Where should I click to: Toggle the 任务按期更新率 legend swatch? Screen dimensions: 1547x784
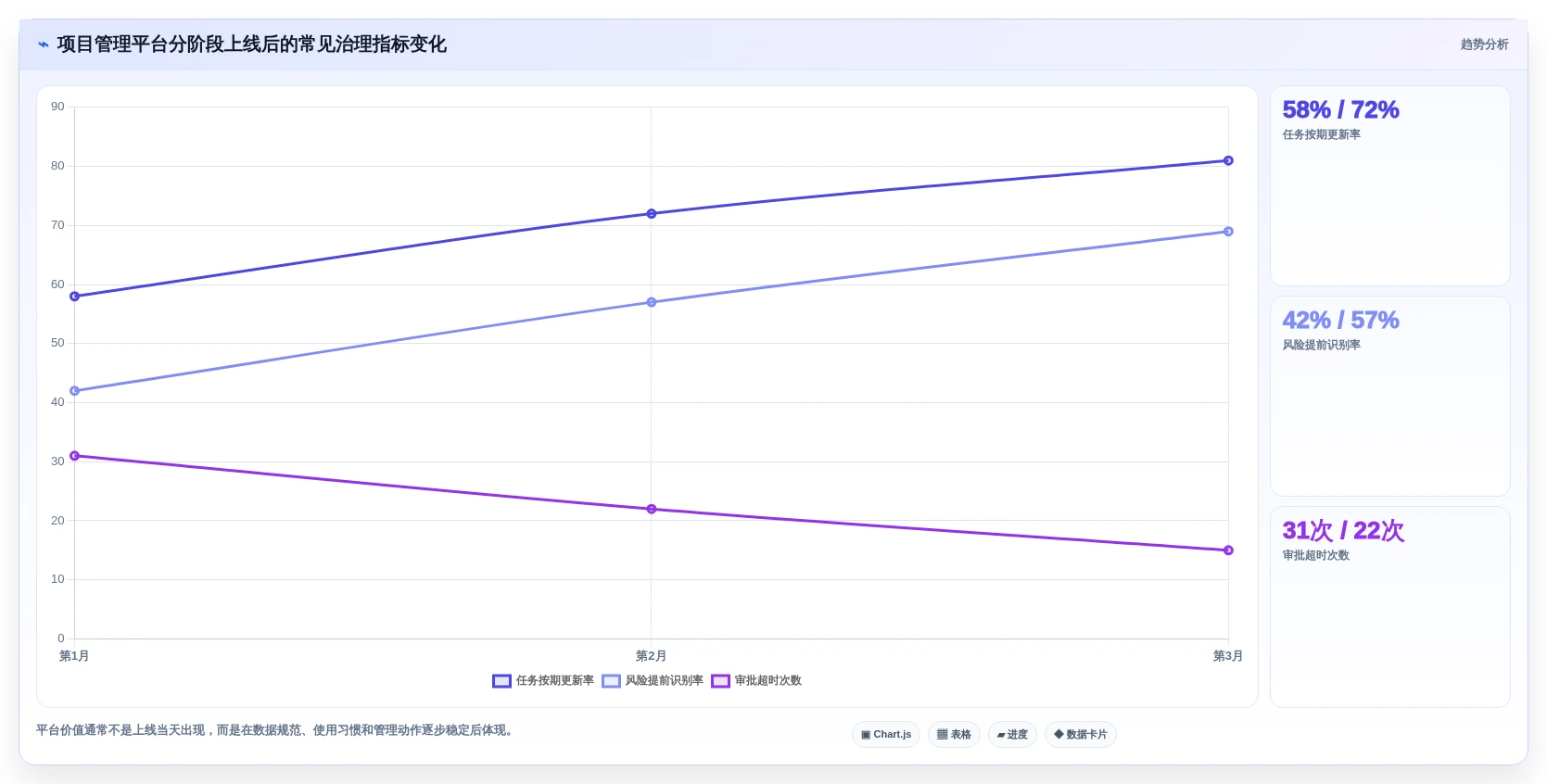pyautogui.click(x=501, y=681)
